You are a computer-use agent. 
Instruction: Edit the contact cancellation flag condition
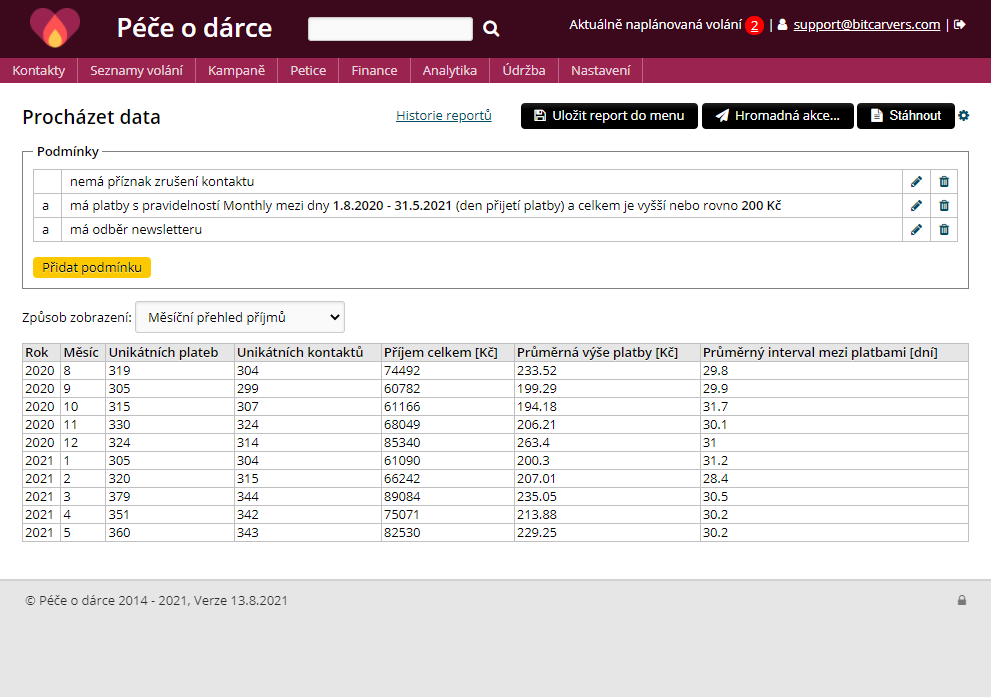[x=916, y=182]
